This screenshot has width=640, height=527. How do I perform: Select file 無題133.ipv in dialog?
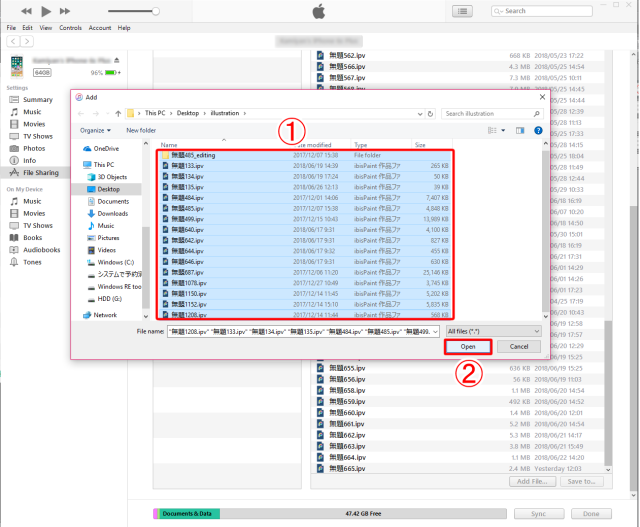point(304,166)
